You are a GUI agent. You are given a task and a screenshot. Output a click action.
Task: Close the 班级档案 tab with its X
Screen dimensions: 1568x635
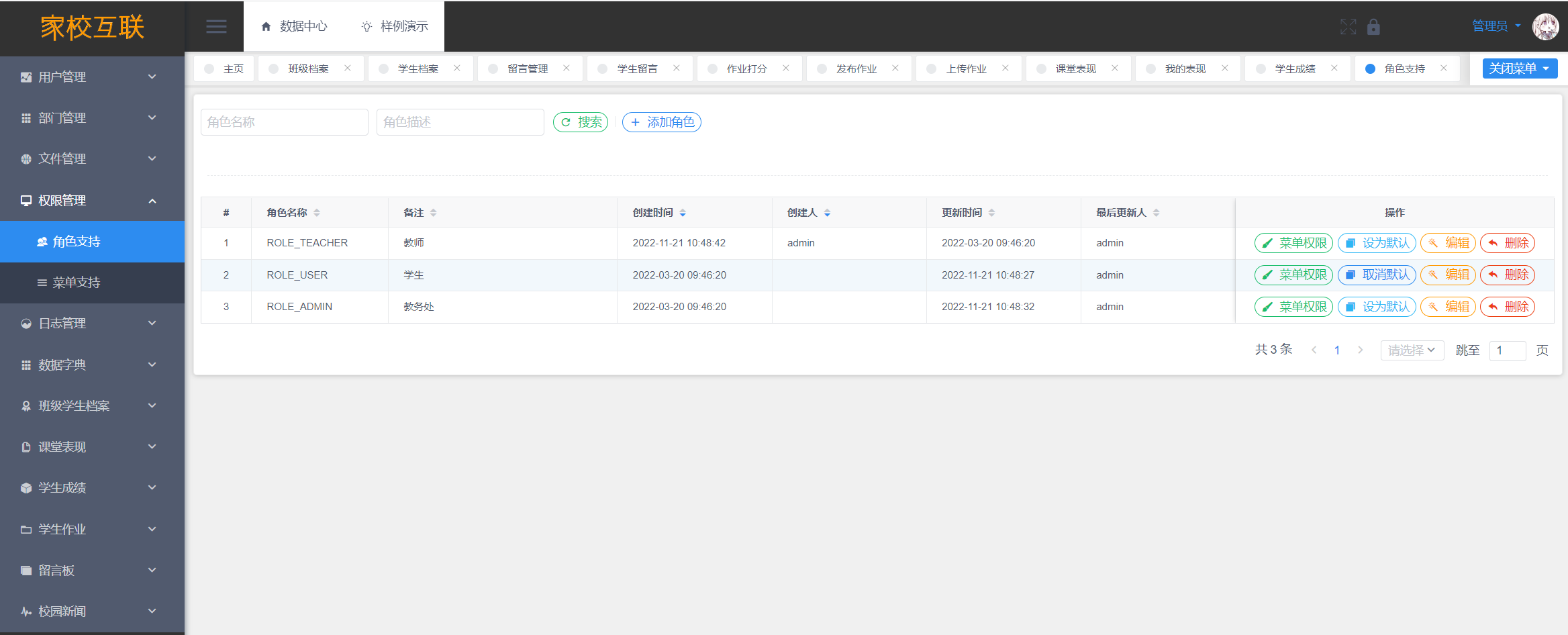348,68
